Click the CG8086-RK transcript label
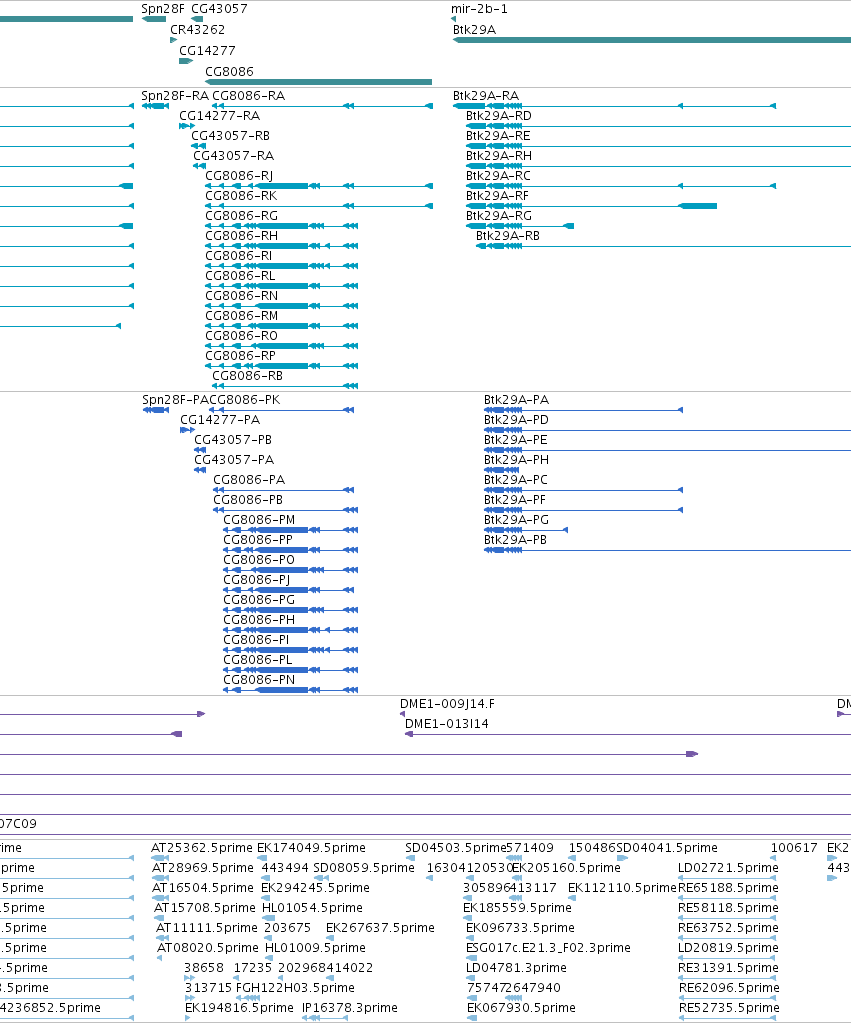The width and height of the screenshot is (851, 1023). 241,196
